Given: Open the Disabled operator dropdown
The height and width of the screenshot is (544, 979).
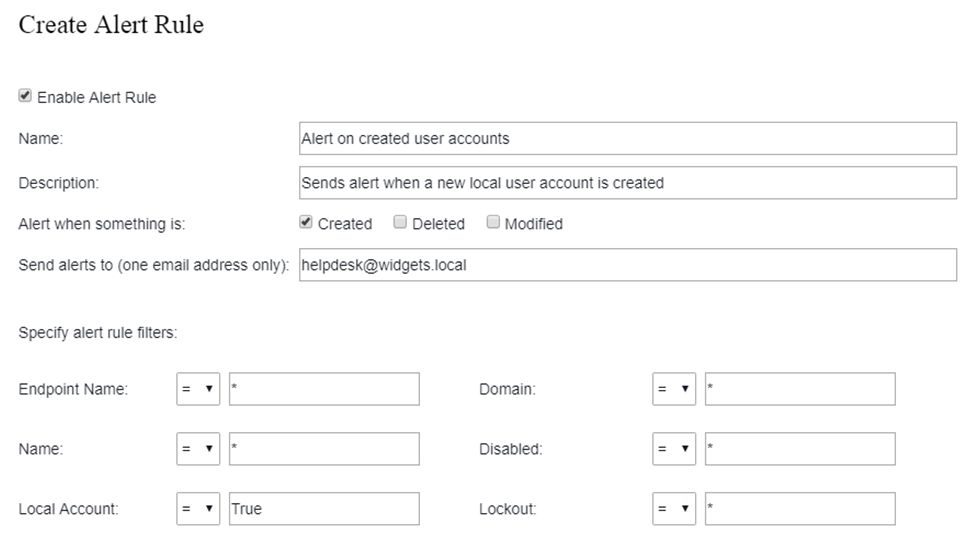Looking at the screenshot, I should pyautogui.click(x=674, y=449).
